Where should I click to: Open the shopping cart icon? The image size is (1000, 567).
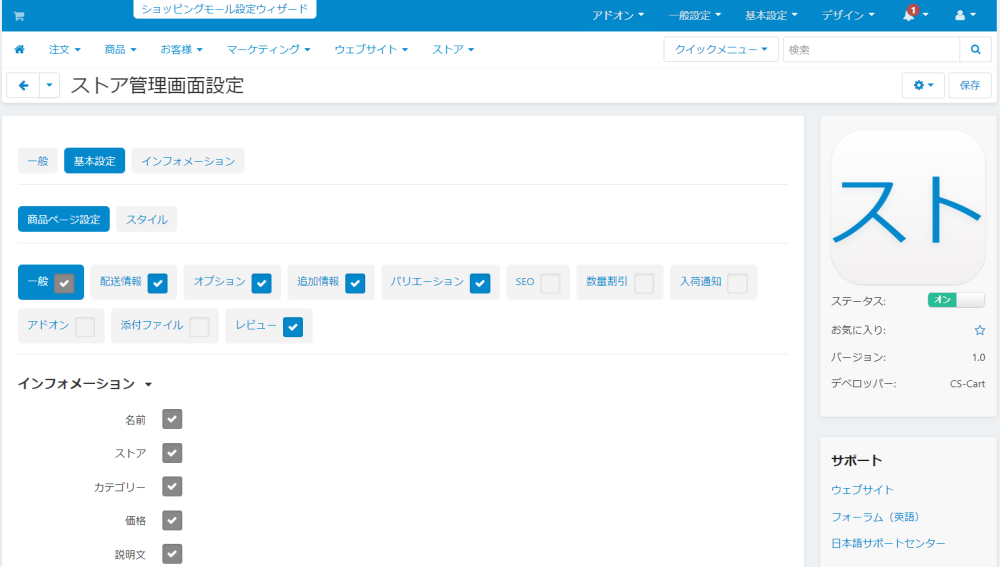(x=19, y=16)
